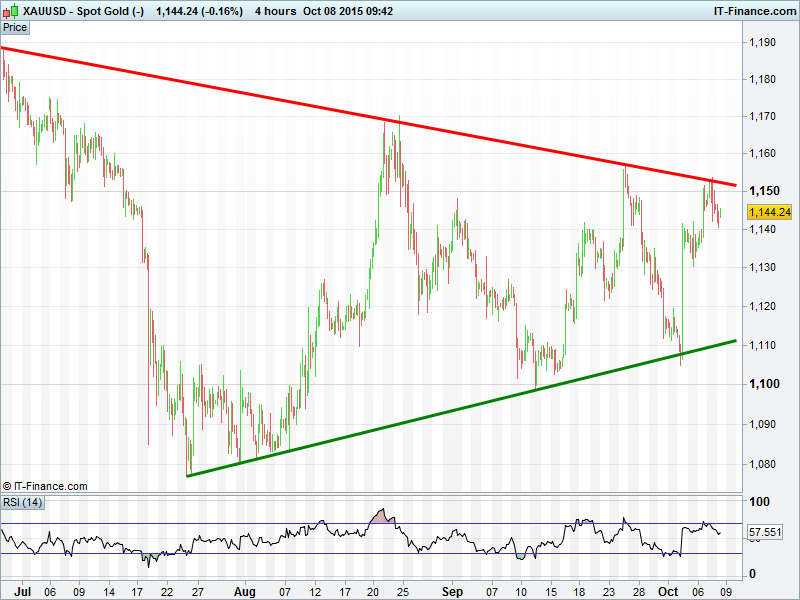The image size is (800, 600).
Task: Select the RSI (14) indicator label
Action: click(22, 502)
